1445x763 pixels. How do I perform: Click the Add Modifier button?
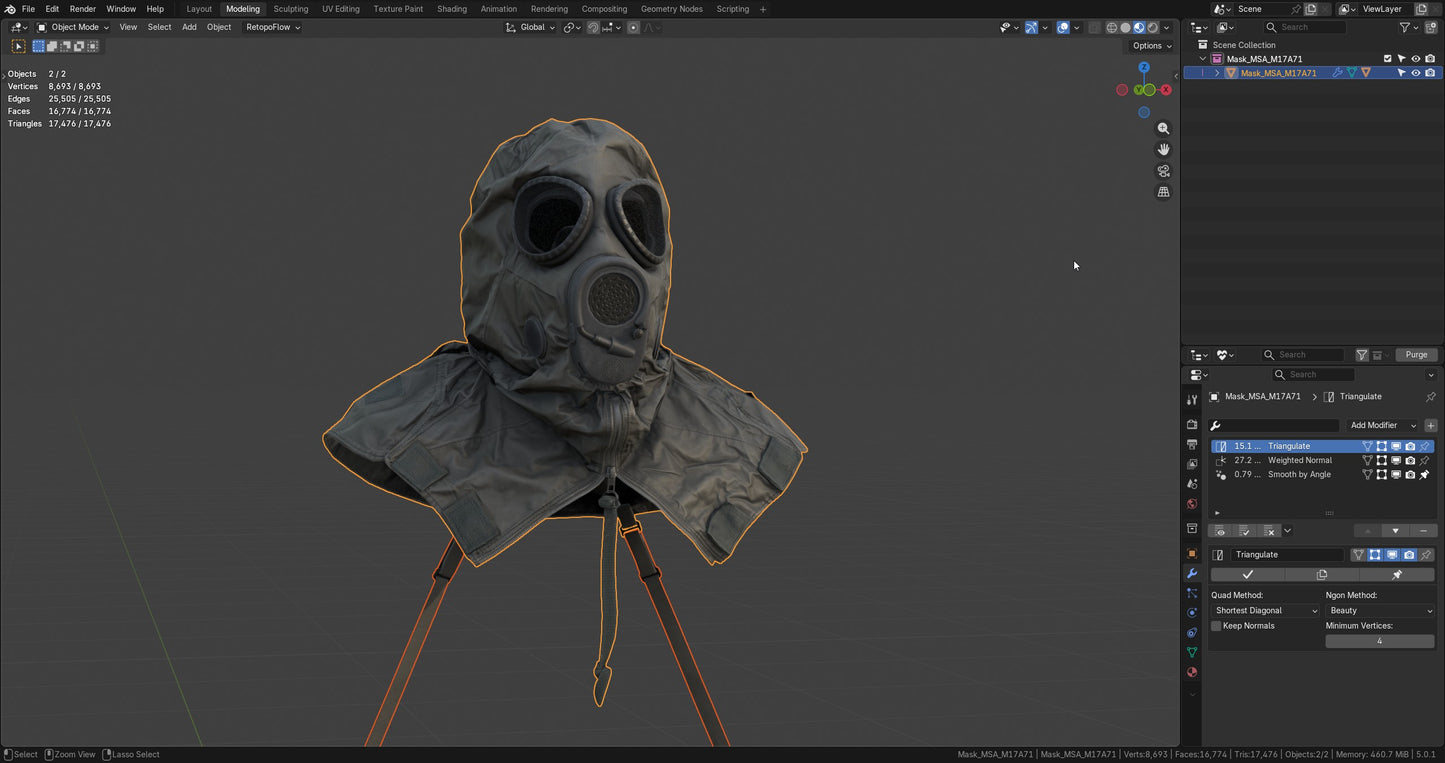1383,426
